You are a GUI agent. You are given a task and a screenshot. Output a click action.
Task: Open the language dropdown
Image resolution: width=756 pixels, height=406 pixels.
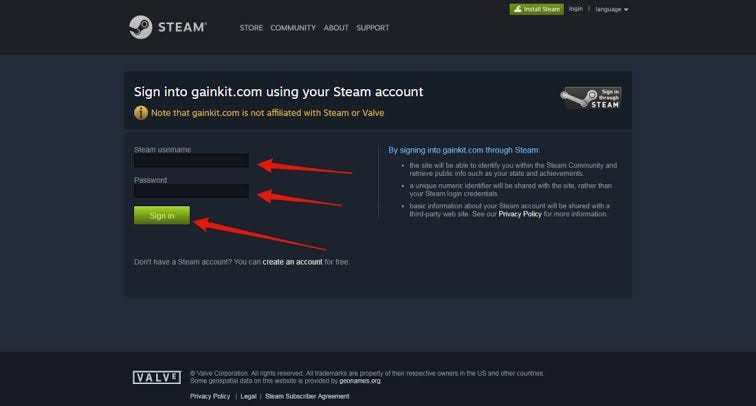pos(611,9)
